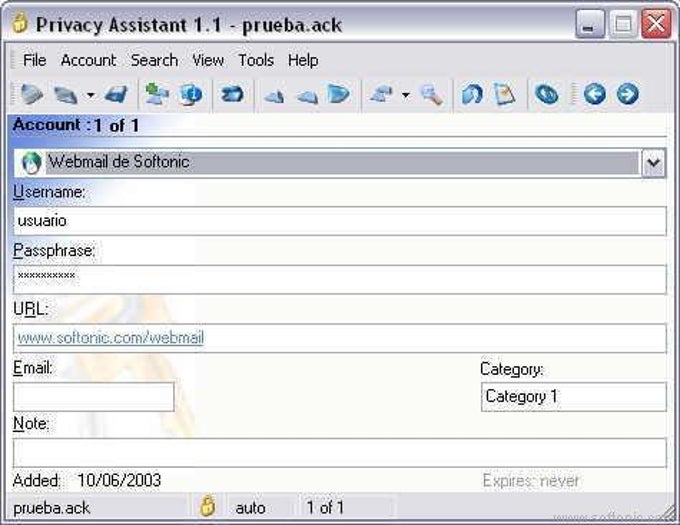The height and width of the screenshot is (525, 680).
Task: Open the File menu
Action: pos(34,60)
